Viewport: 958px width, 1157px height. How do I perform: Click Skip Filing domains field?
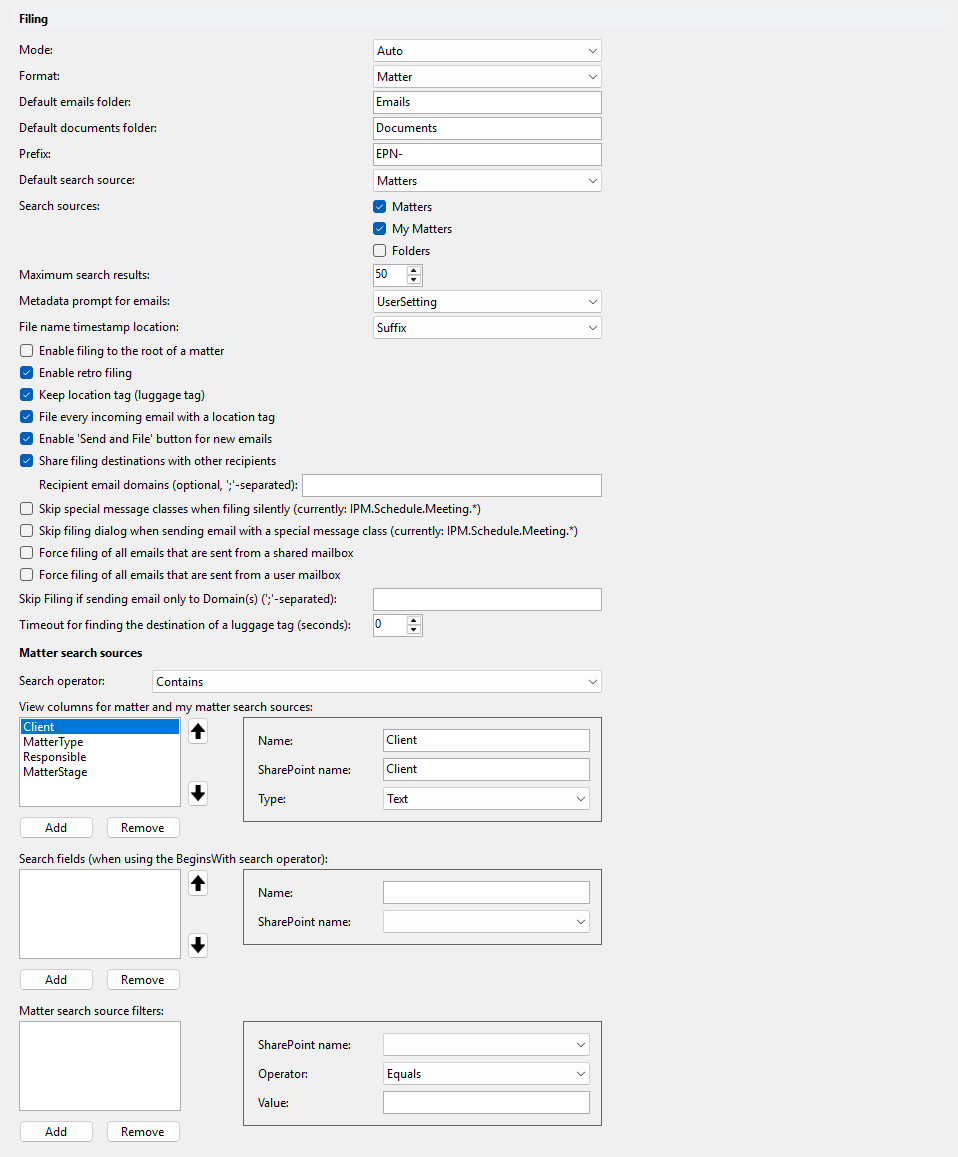point(487,599)
